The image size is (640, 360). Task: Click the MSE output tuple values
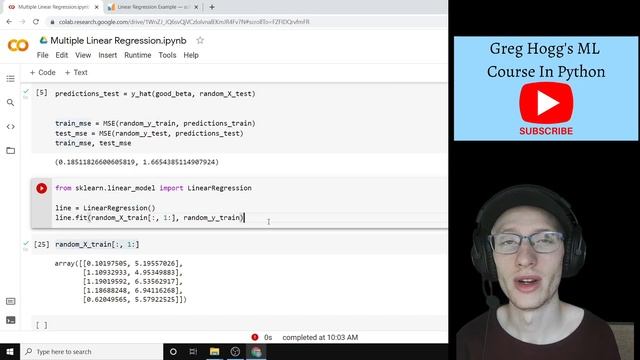(137, 162)
